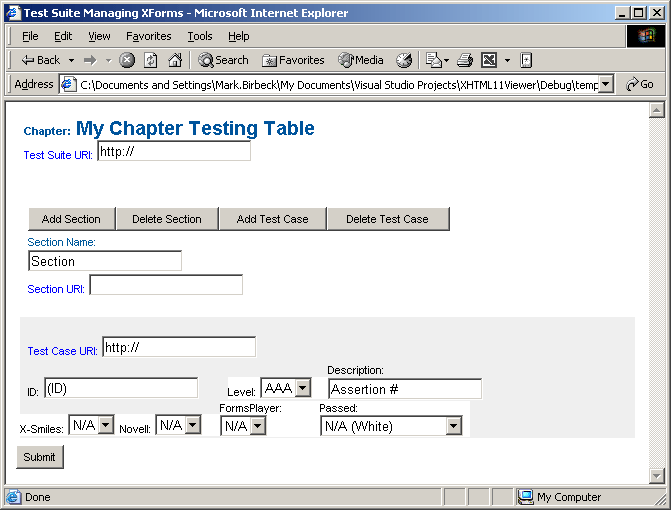Click the Add Section button
The height and width of the screenshot is (510, 671).
click(x=71, y=219)
